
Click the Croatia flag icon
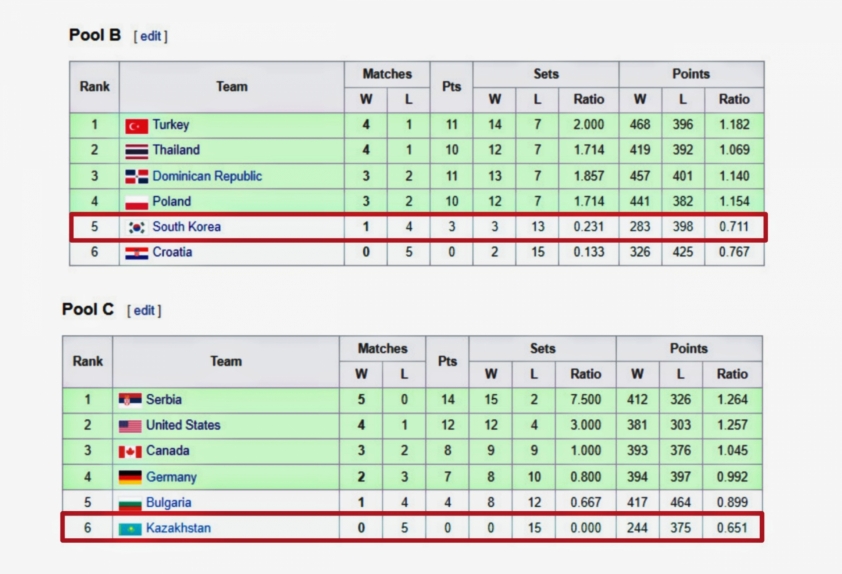[136, 253]
